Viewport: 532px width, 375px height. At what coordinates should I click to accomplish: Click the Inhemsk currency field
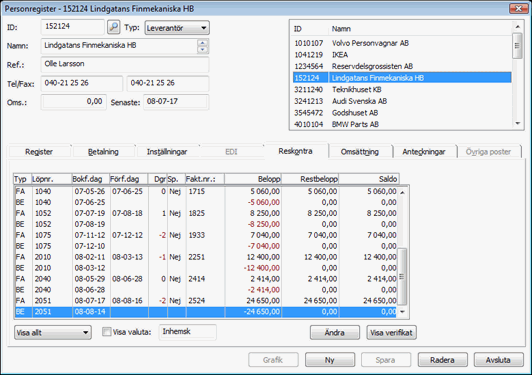(188, 332)
